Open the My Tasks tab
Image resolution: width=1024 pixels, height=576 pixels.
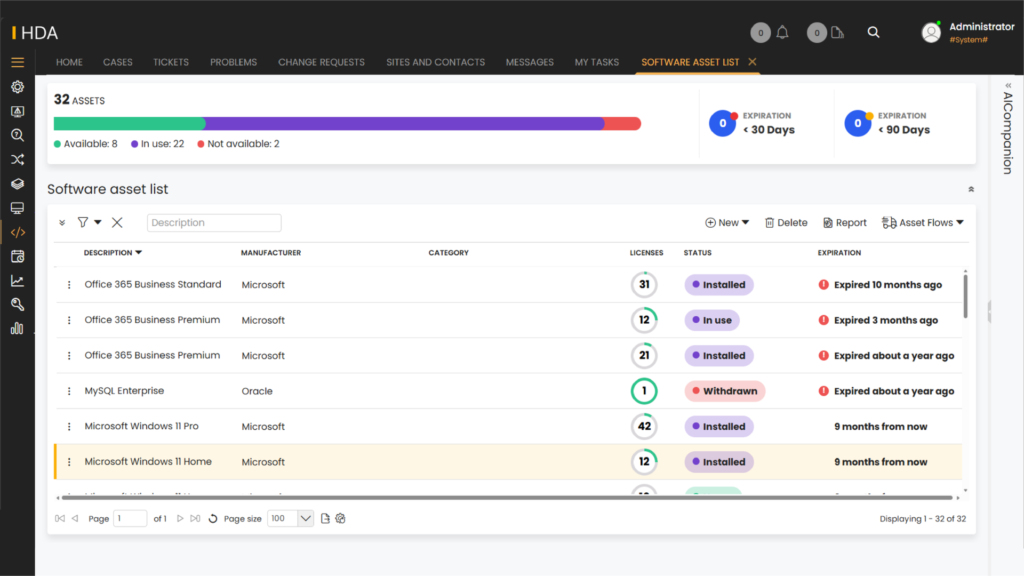click(x=597, y=62)
